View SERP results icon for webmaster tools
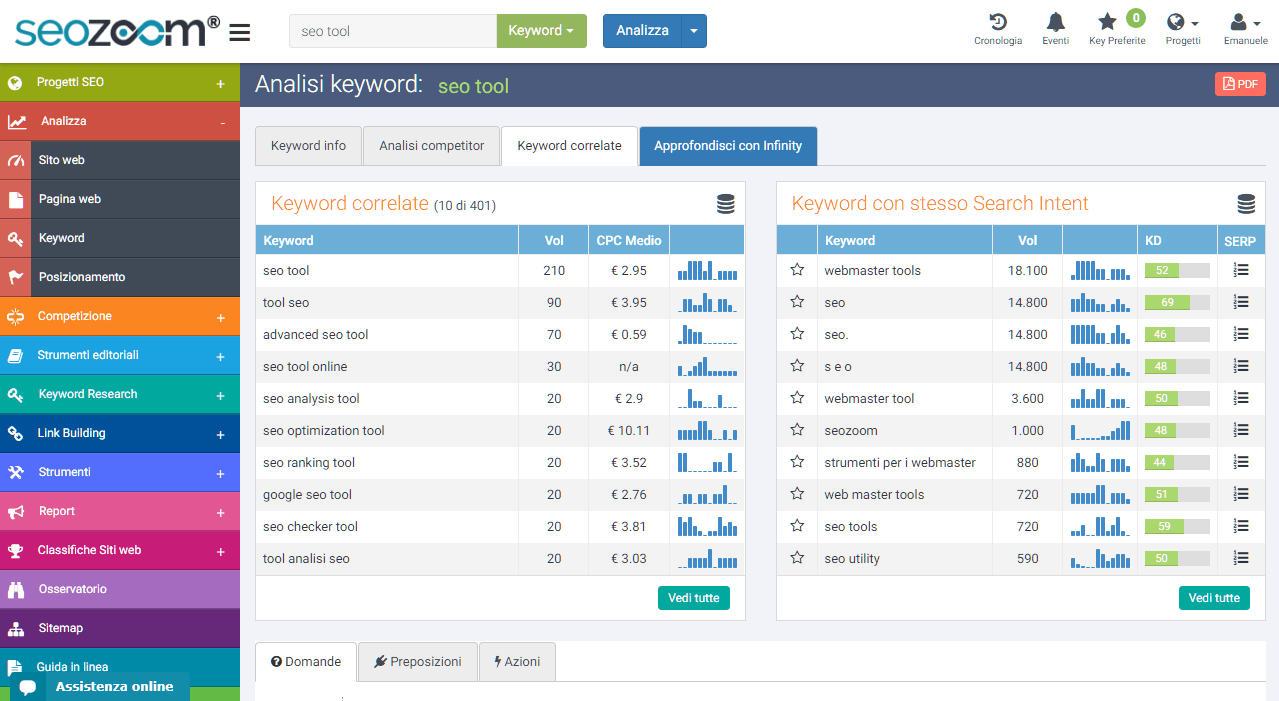Image resolution: width=1279 pixels, height=701 pixels. [1240, 270]
